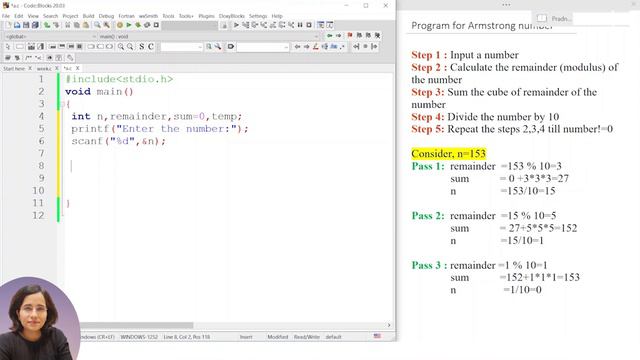Jump forward with right arrow icon

(x=338, y=36)
